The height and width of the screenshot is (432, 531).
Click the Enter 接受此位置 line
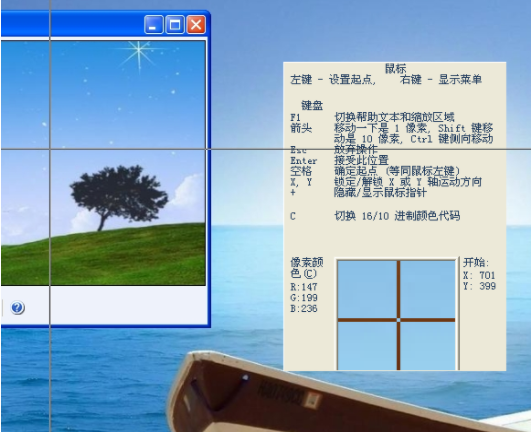pyautogui.click(x=339, y=160)
